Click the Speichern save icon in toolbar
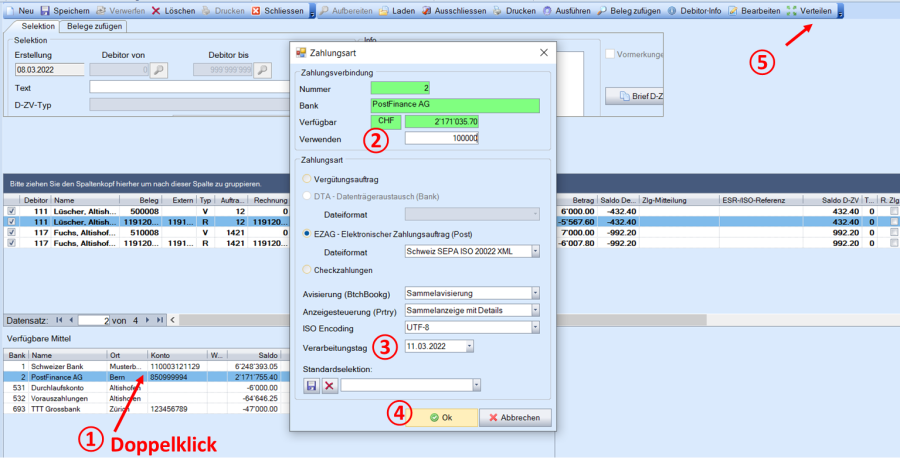Screen dimensions: 900x471 [x=46, y=10]
